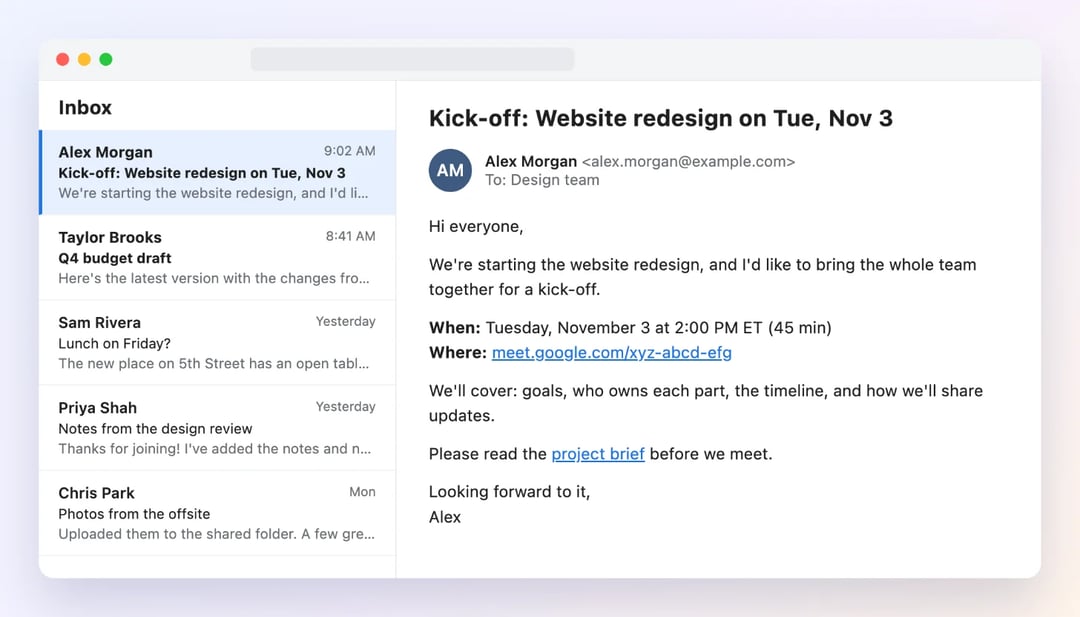Screen dimensions: 1080x617
Task: Click the preview 'The new place on 5th Street'
Action: (x=214, y=364)
